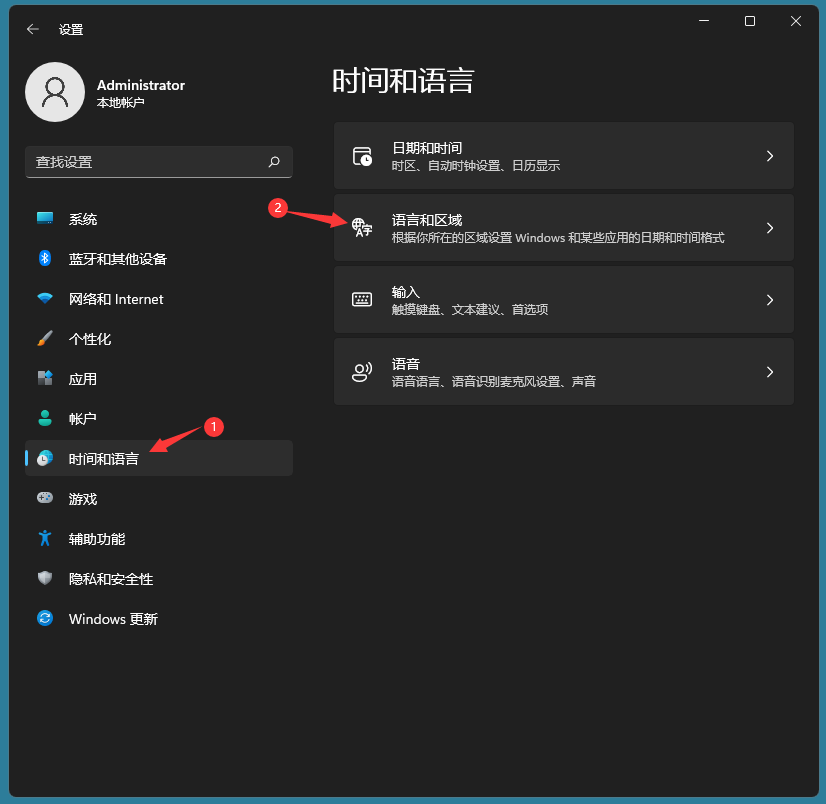Expand the 语言和区域 chevron
This screenshot has height=804, width=826.
(770, 228)
